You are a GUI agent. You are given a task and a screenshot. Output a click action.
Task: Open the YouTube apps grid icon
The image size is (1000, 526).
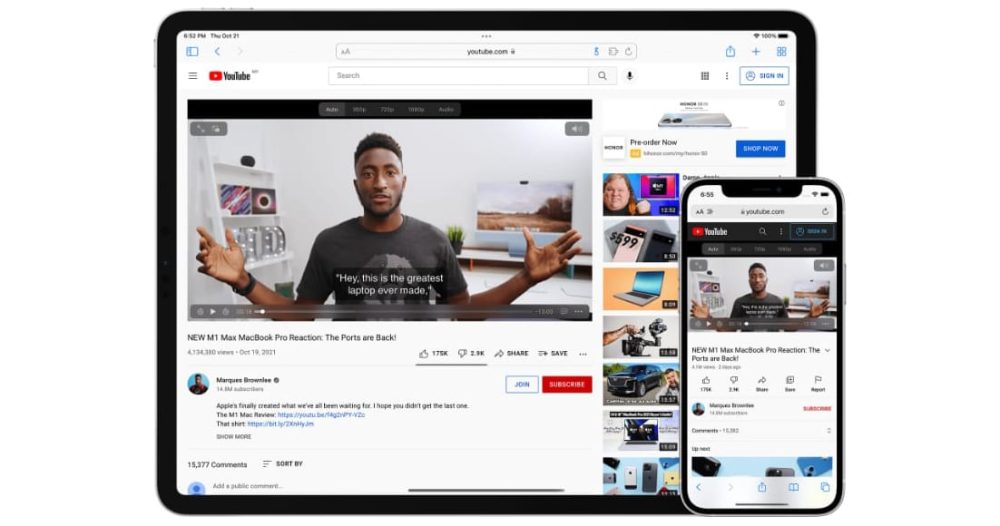point(705,76)
